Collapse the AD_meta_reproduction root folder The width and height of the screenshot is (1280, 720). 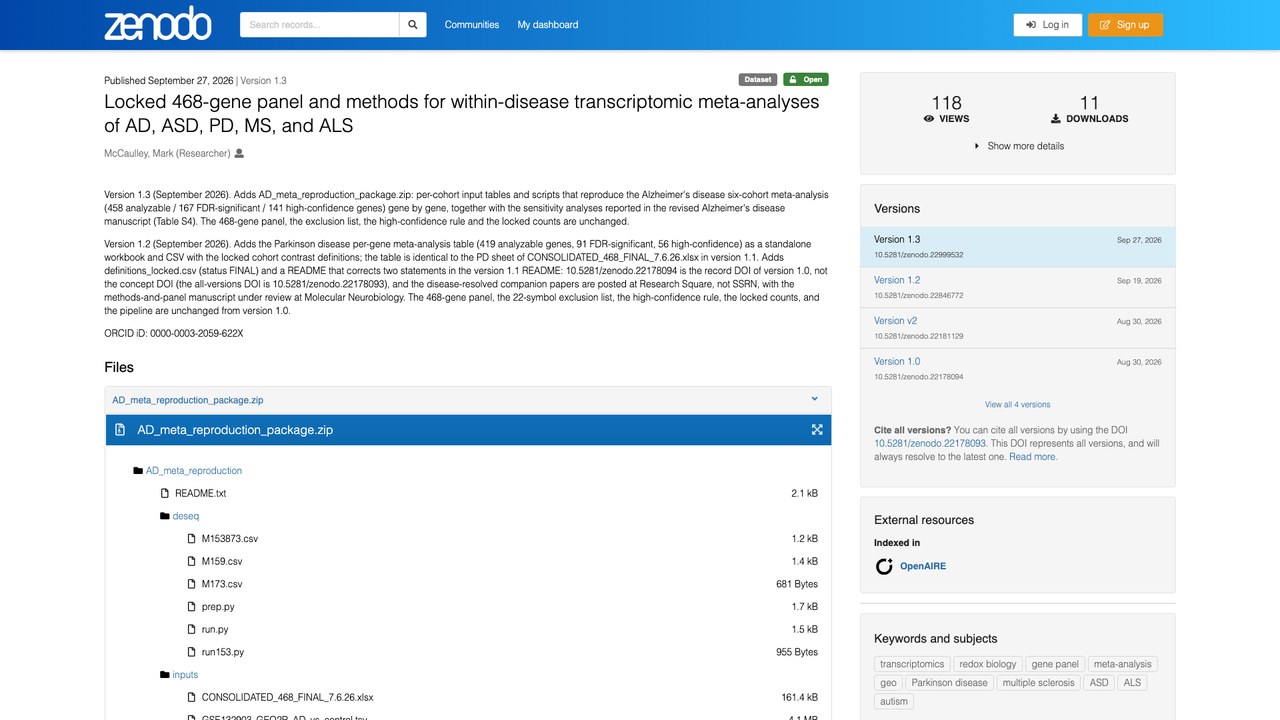coord(138,471)
